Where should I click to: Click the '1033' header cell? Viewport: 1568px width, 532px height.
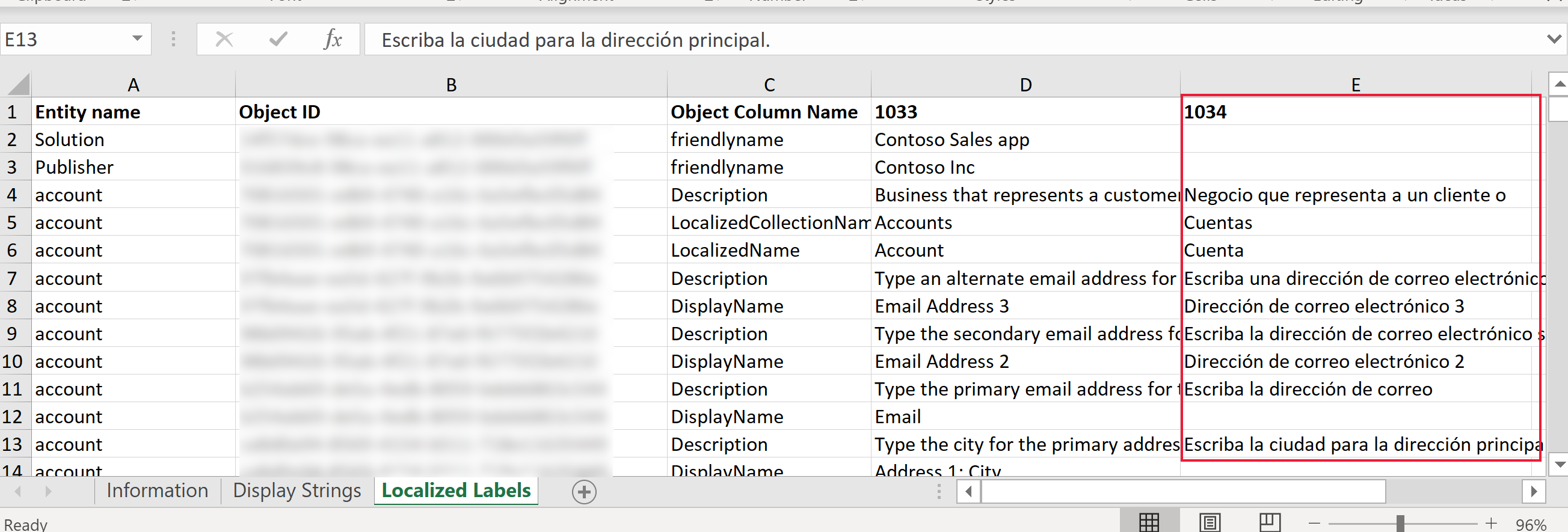tap(1025, 112)
